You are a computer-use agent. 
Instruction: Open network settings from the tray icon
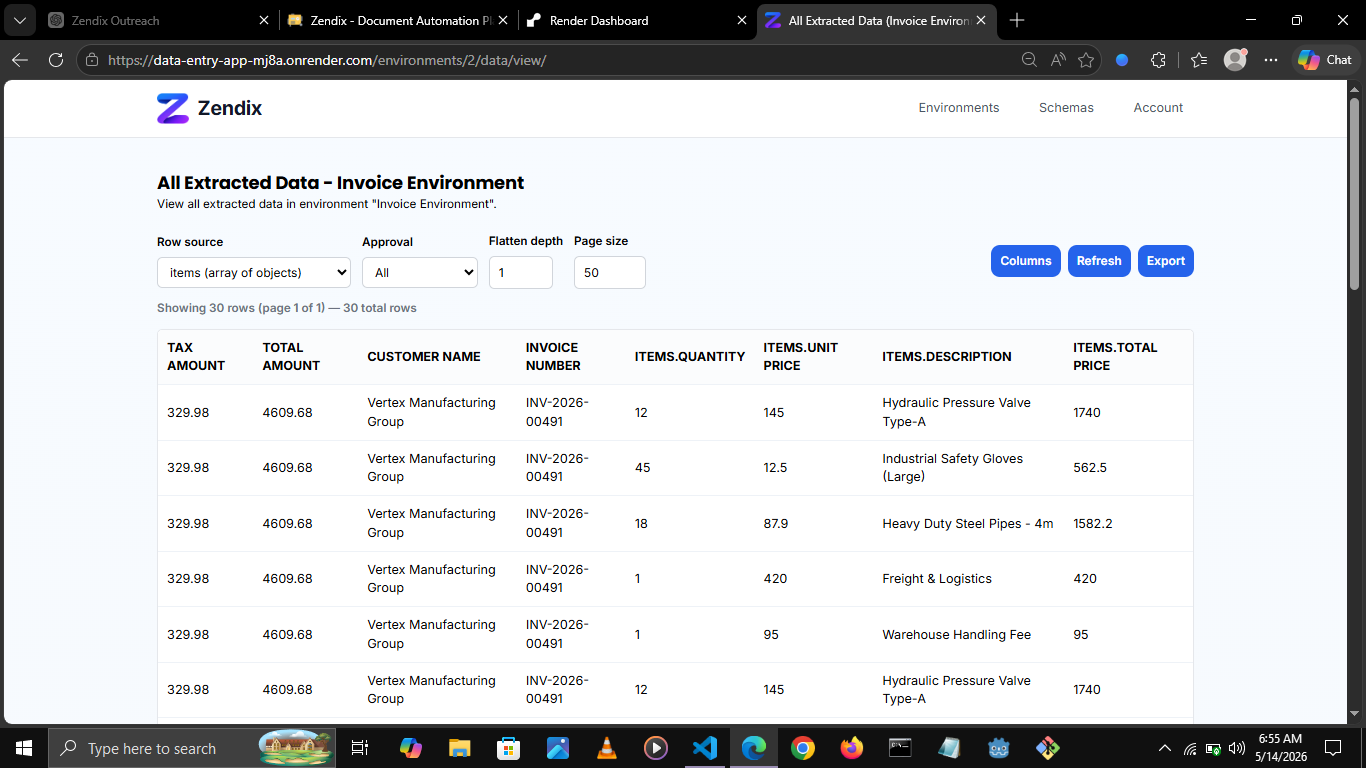[x=1190, y=748]
